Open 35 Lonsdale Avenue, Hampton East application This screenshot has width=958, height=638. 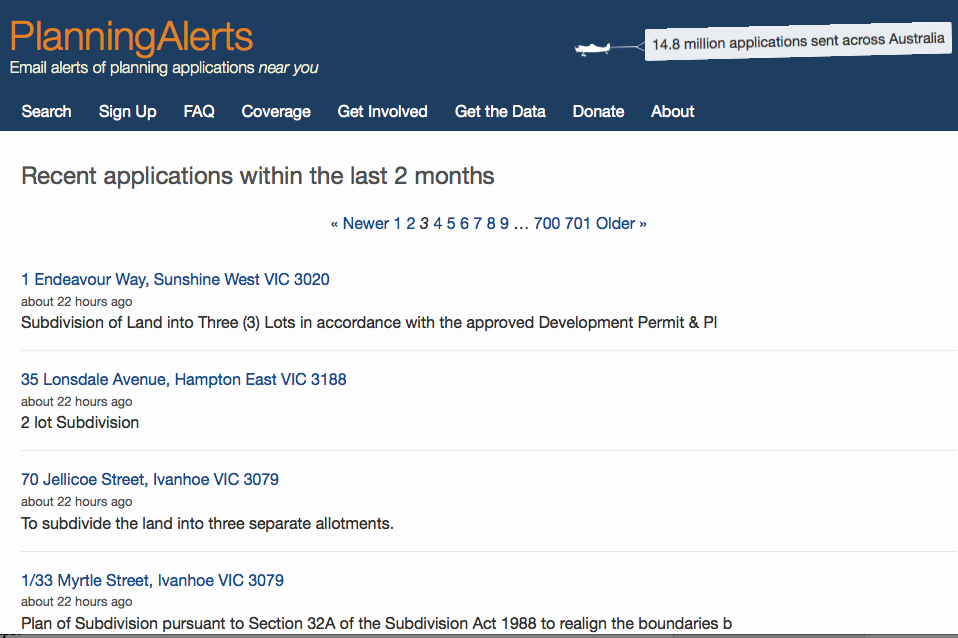point(184,380)
